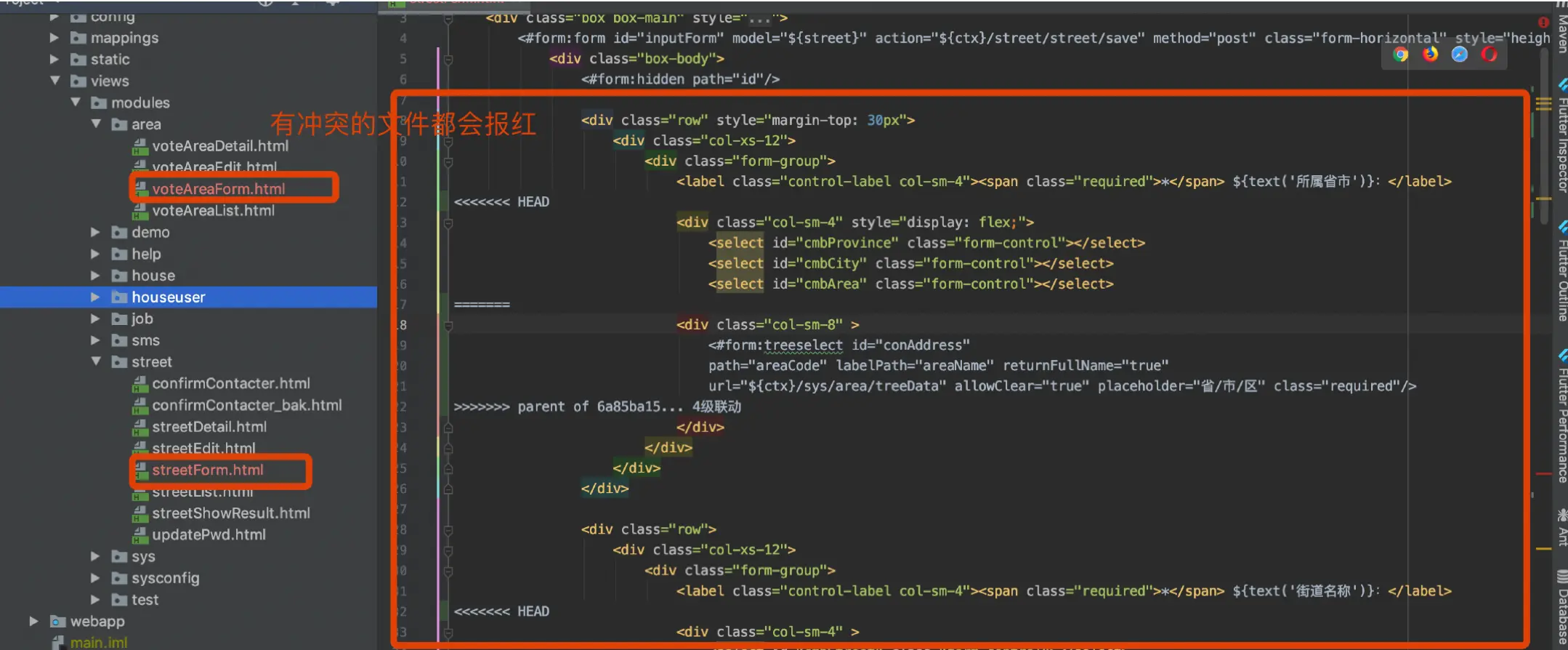Click the HTML file icon of voteAreaList.html
Screen dimensions: 1568x650
tap(140, 212)
